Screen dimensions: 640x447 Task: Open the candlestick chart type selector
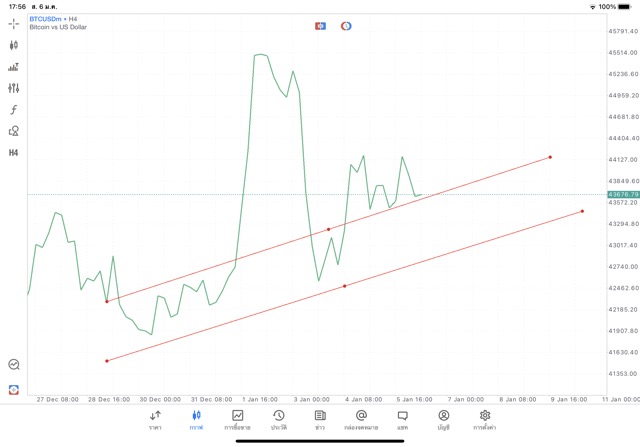pos(14,45)
